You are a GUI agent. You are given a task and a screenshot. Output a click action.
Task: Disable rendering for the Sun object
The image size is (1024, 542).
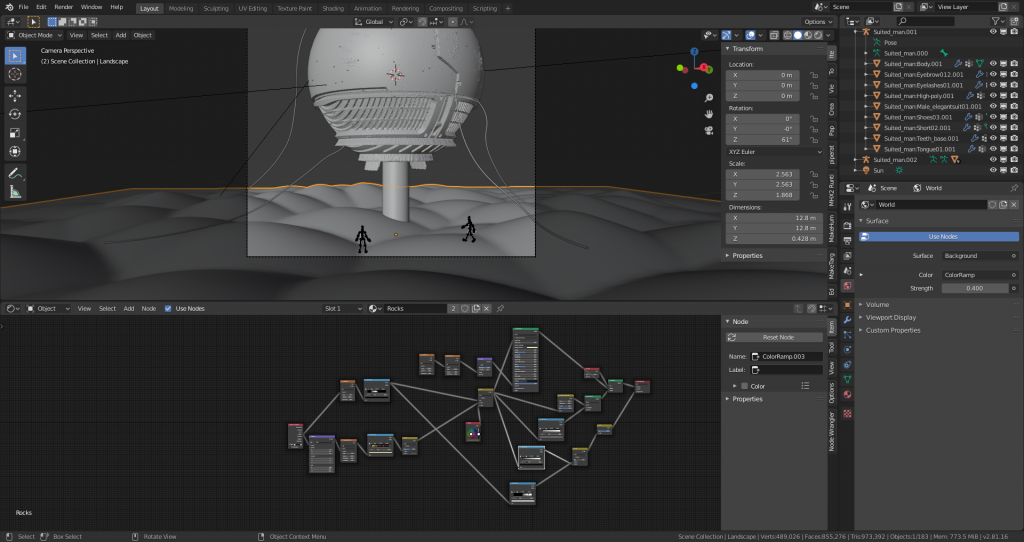point(1014,170)
